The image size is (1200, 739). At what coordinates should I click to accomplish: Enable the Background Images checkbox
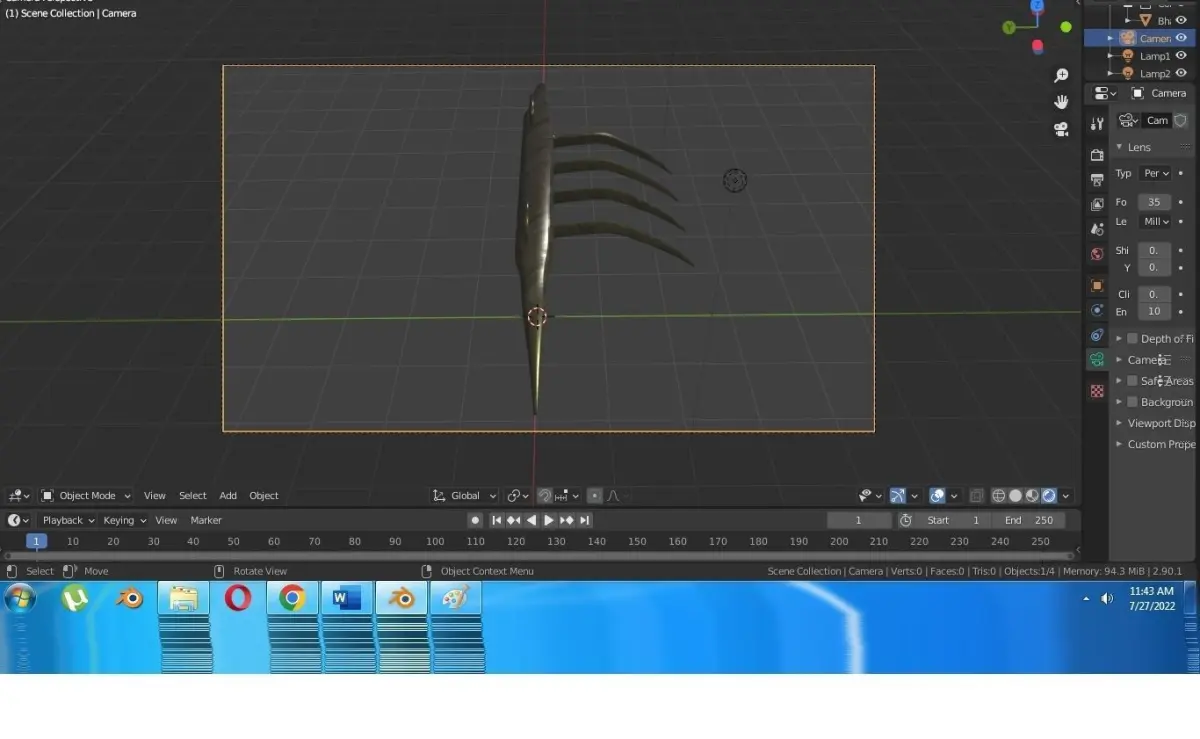point(1132,402)
